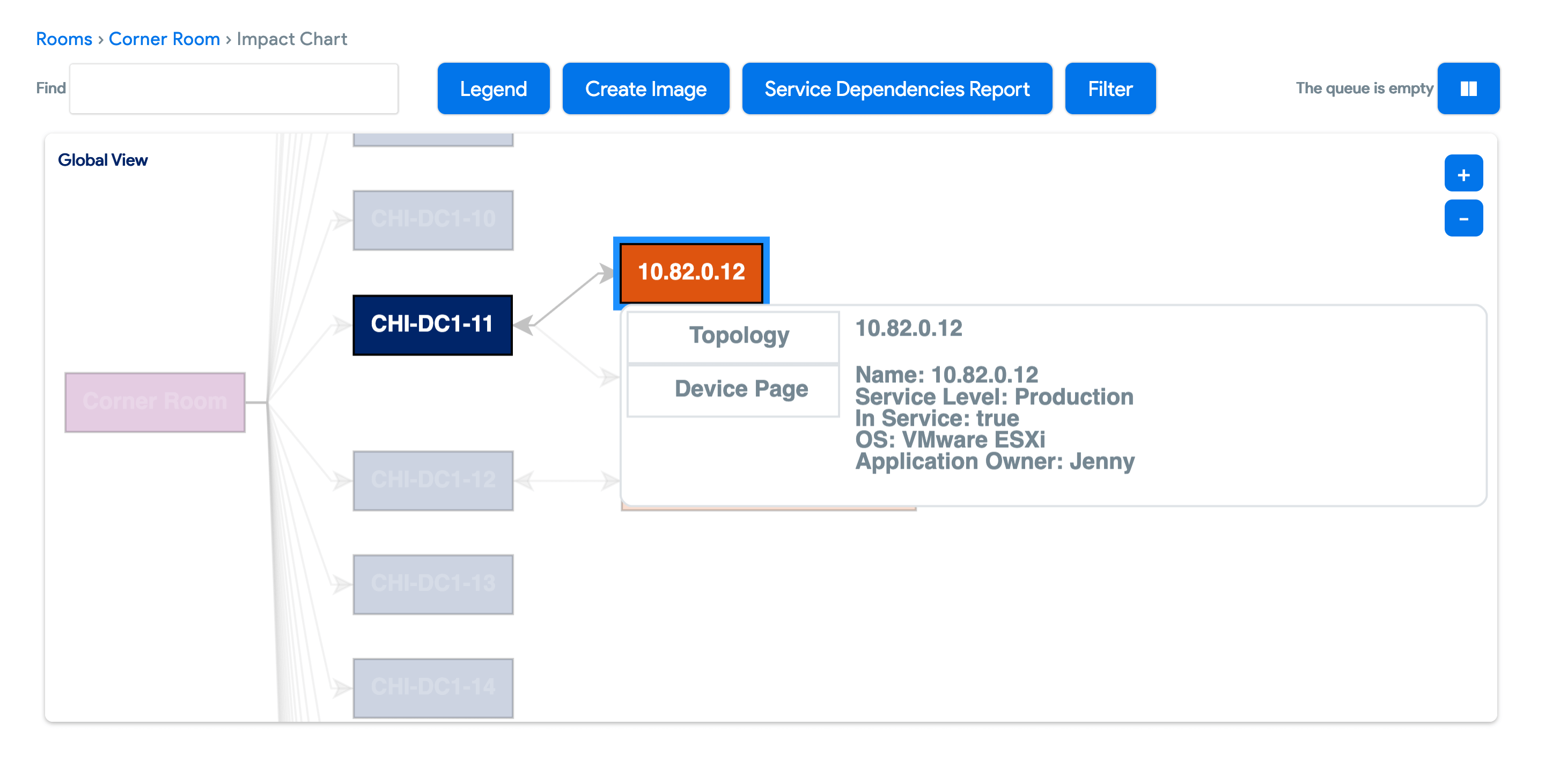Select the CHI-DC1-14 node
The height and width of the screenshot is (784, 1545).
click(433, 687)
